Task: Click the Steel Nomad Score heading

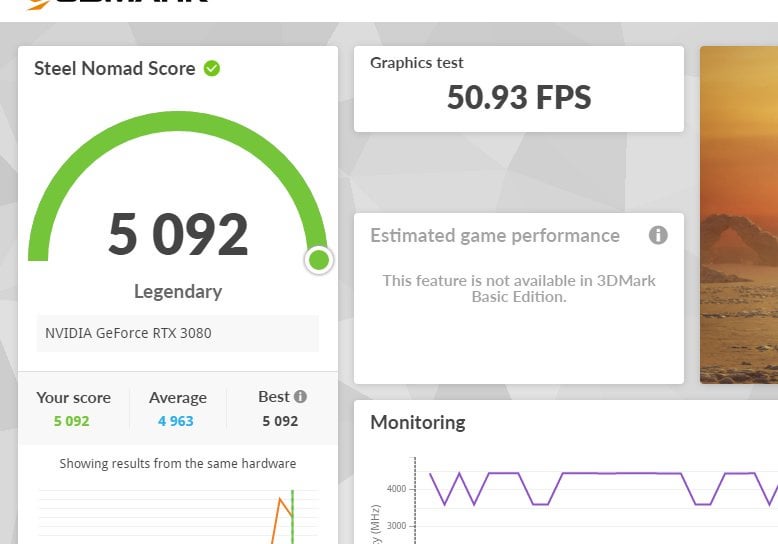Action: (115, 68)
